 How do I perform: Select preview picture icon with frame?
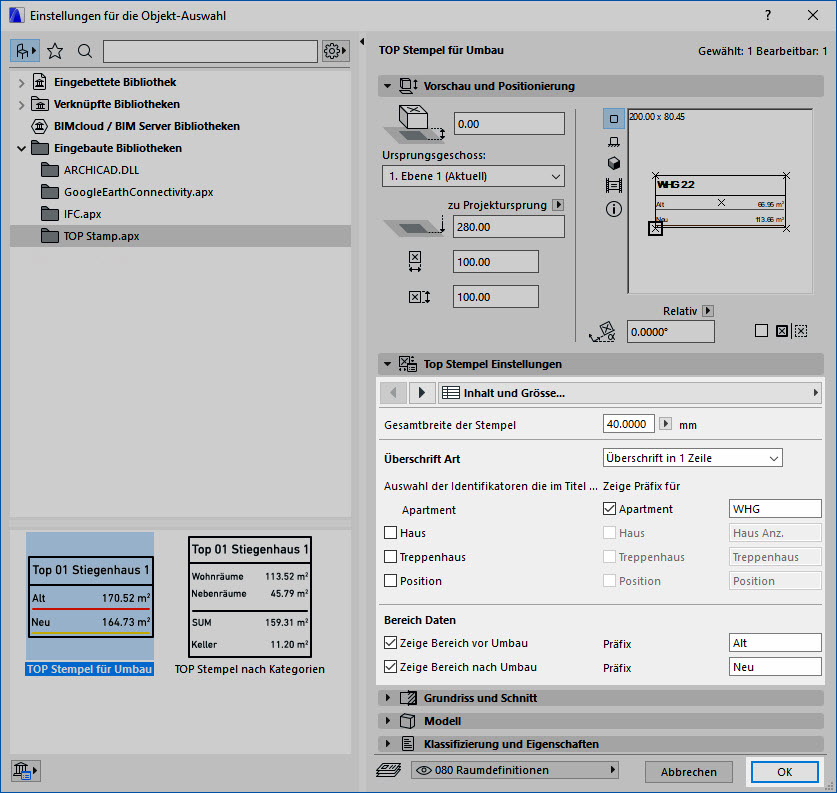pos(614,186)
